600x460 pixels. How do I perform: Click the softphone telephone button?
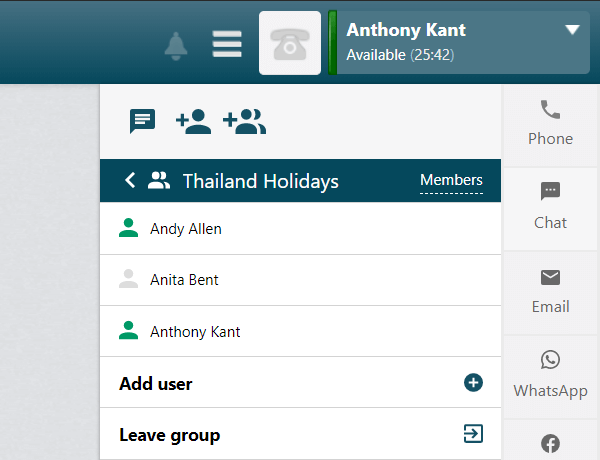290,43
